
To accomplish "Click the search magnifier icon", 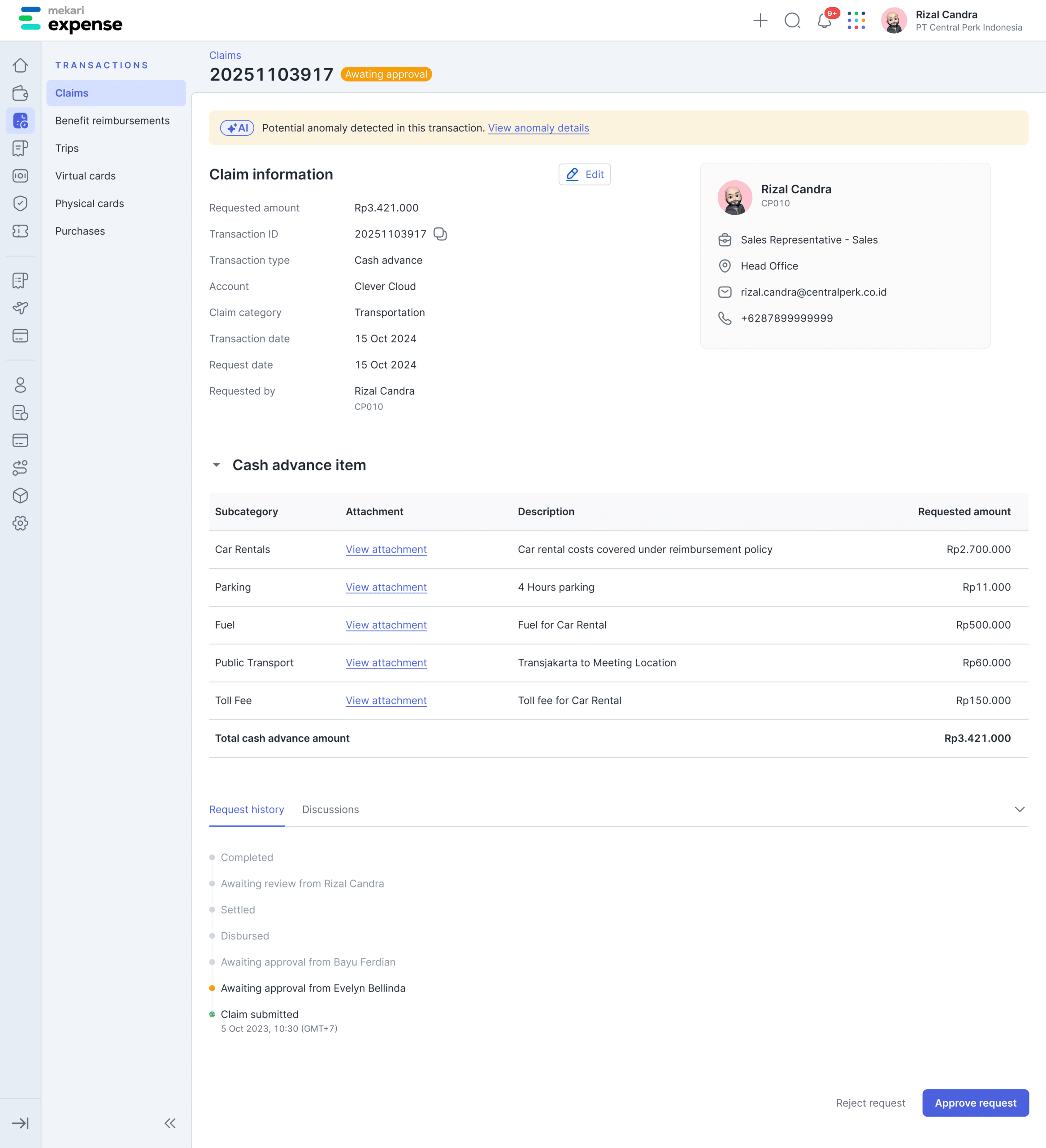I will point(792,21).
